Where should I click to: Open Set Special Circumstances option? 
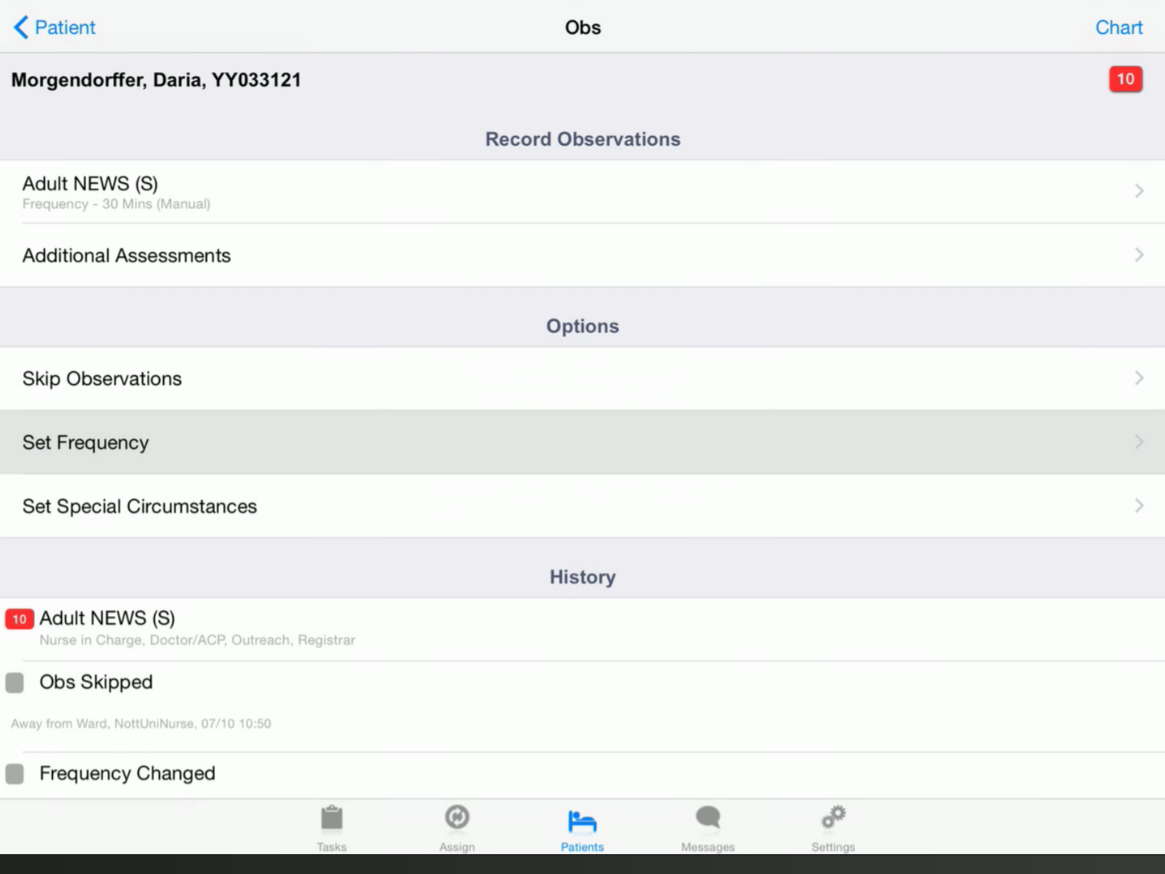pyautogui.click(x=139, y=506)
